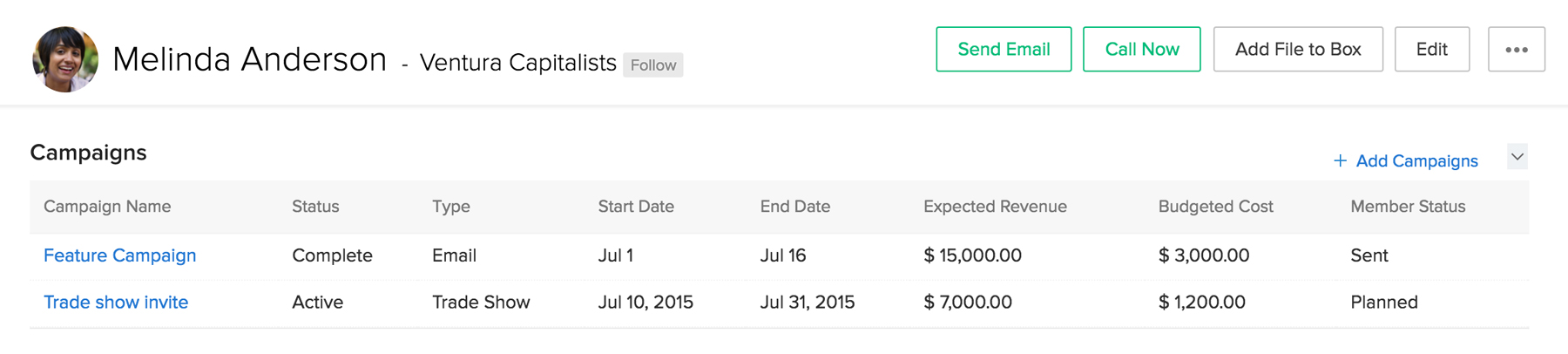Select the Type column header

click(x=451, y=207)
